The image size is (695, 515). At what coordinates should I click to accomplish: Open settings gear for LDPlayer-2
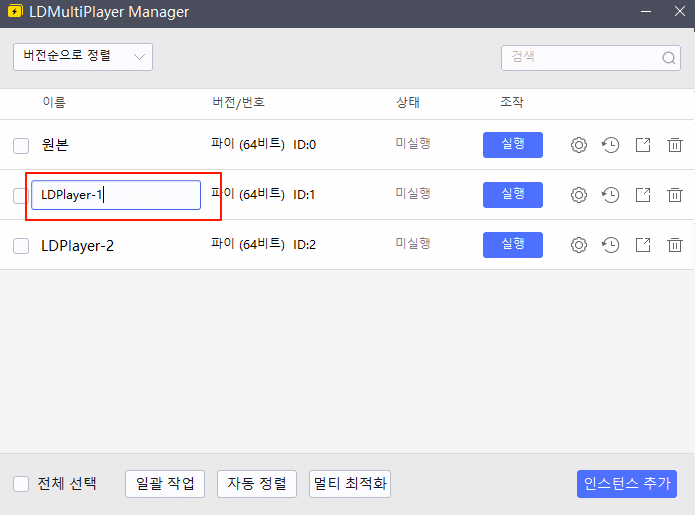point(578,245)
